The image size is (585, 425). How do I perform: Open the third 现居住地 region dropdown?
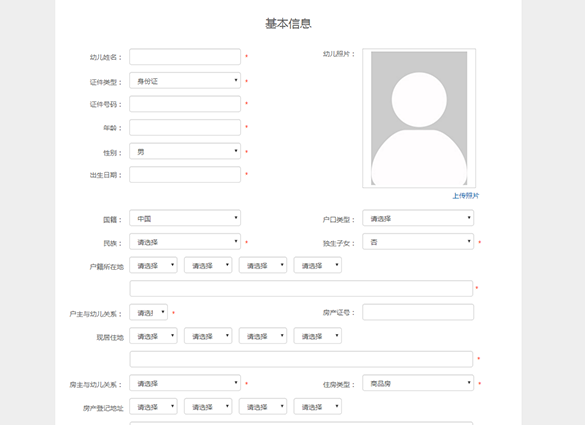tap(263, 336)
